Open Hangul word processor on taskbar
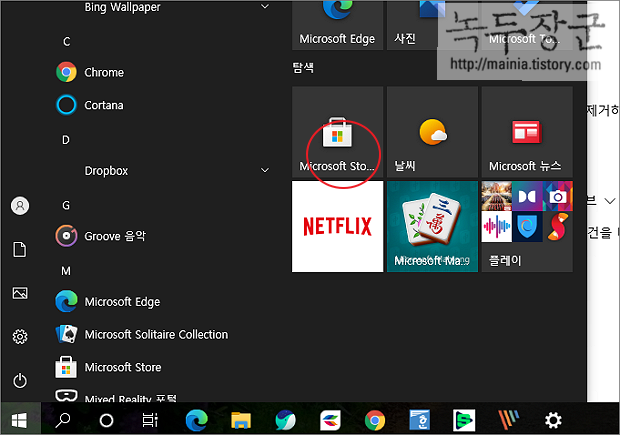 pyautogui.click(x=420, y=420)
